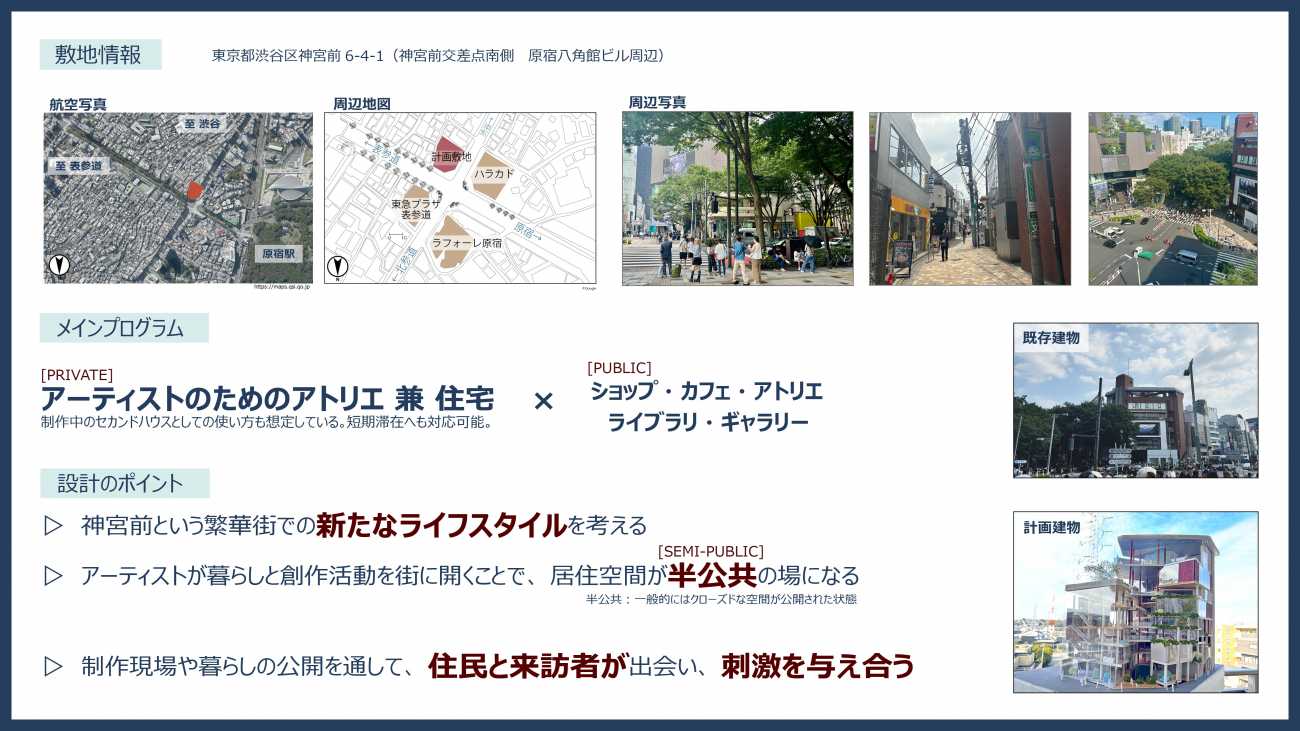Click the triangle bullet before アーティストが暮らし
Screen dimensions: 1300x731
tap(54, 576)
